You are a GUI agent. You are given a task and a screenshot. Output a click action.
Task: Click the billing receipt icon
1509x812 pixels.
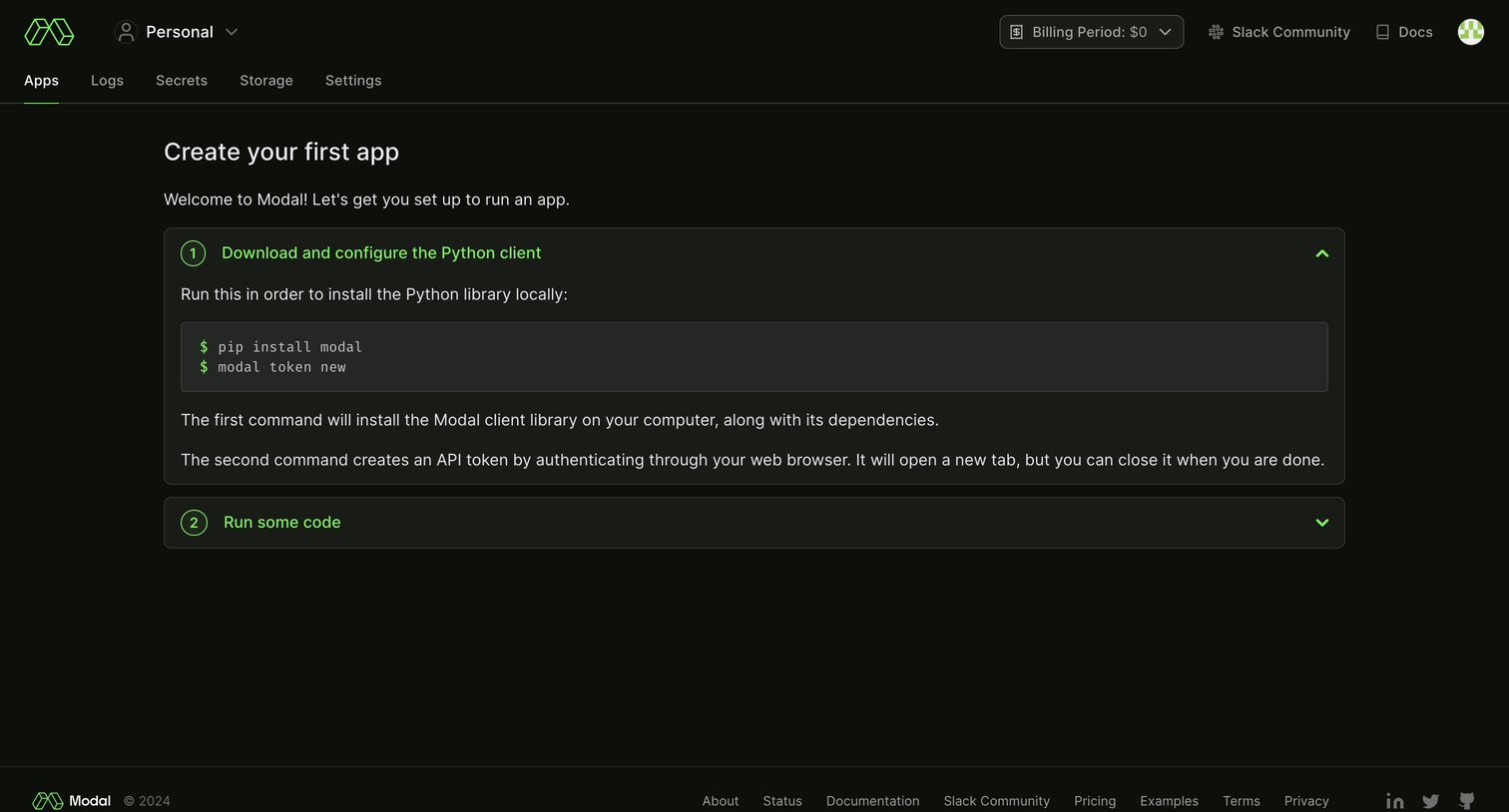pyautogui.click(x=1016, y=32)
